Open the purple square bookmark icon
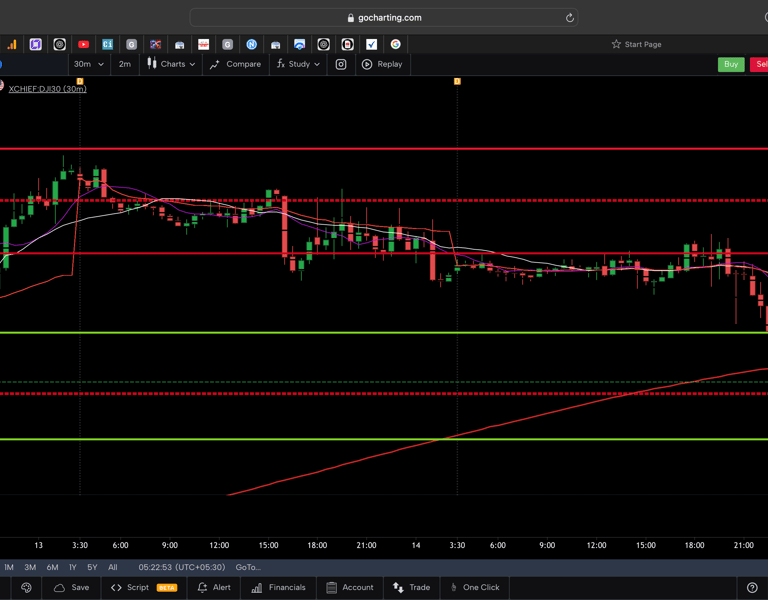This screenshot has width=768, height=600. point(35,45)
